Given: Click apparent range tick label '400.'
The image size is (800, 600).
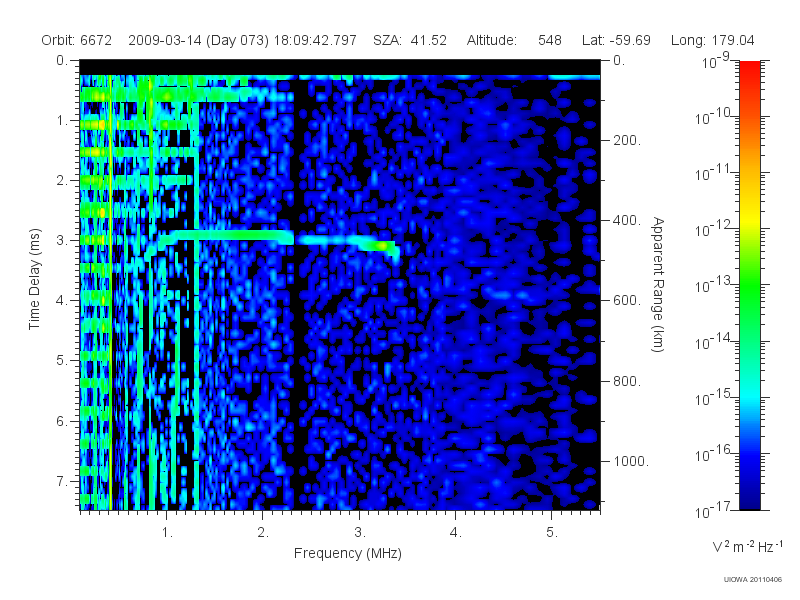Looking at the screenshot, I should [x=627, y=220].
